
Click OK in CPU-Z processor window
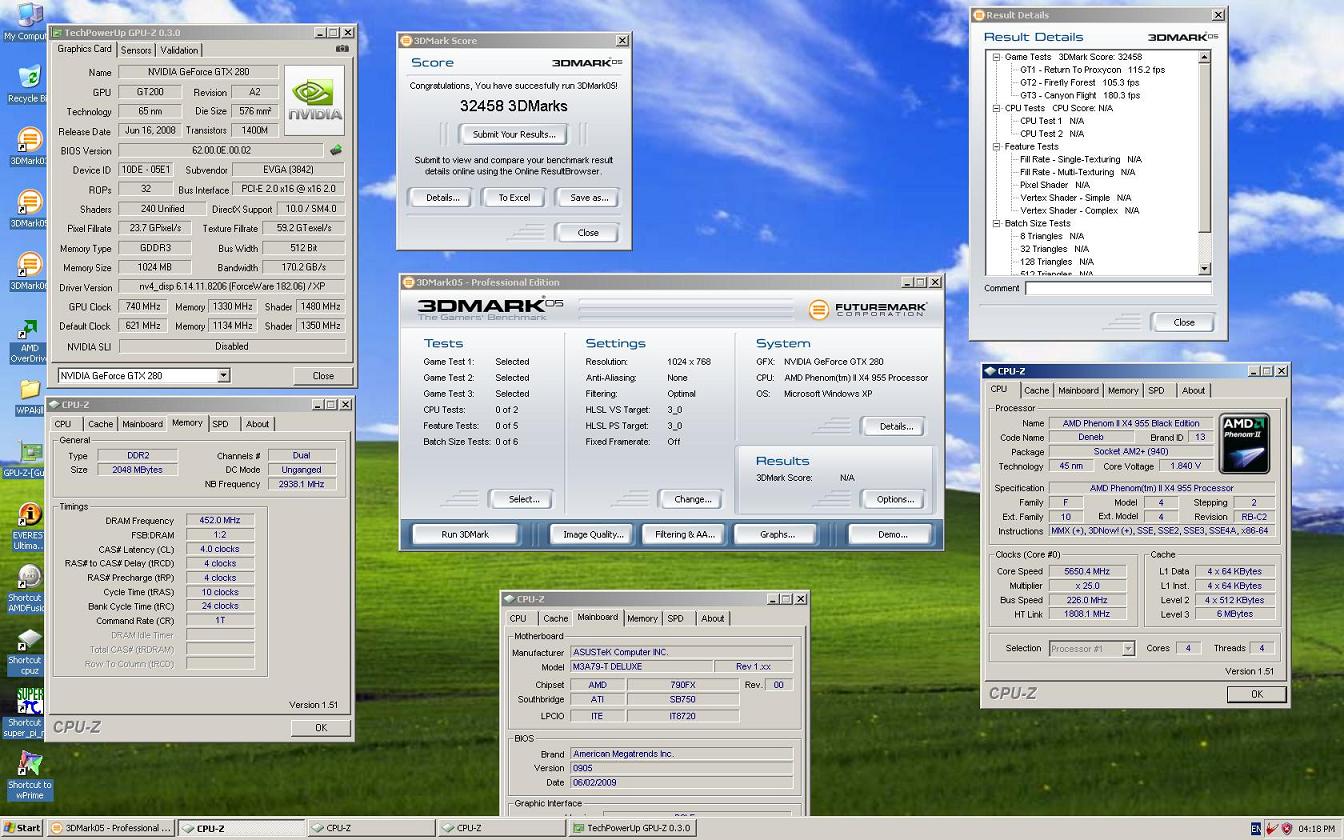(1256, 694)
